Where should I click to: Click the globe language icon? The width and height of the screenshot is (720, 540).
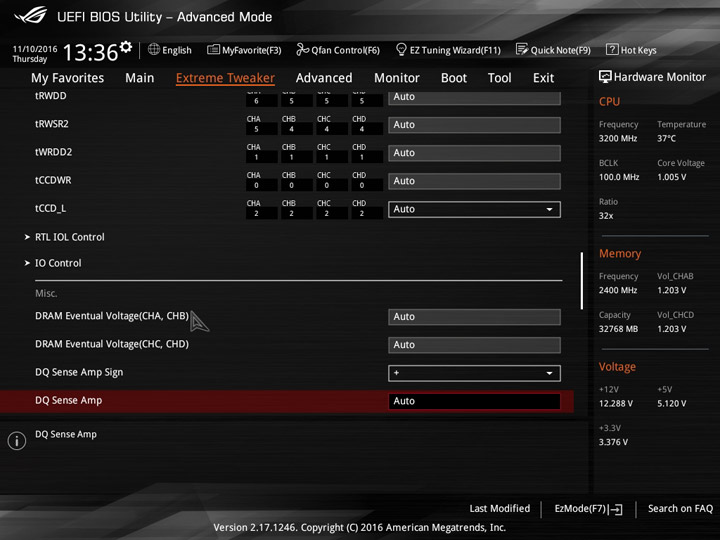(x=154, y=49)
